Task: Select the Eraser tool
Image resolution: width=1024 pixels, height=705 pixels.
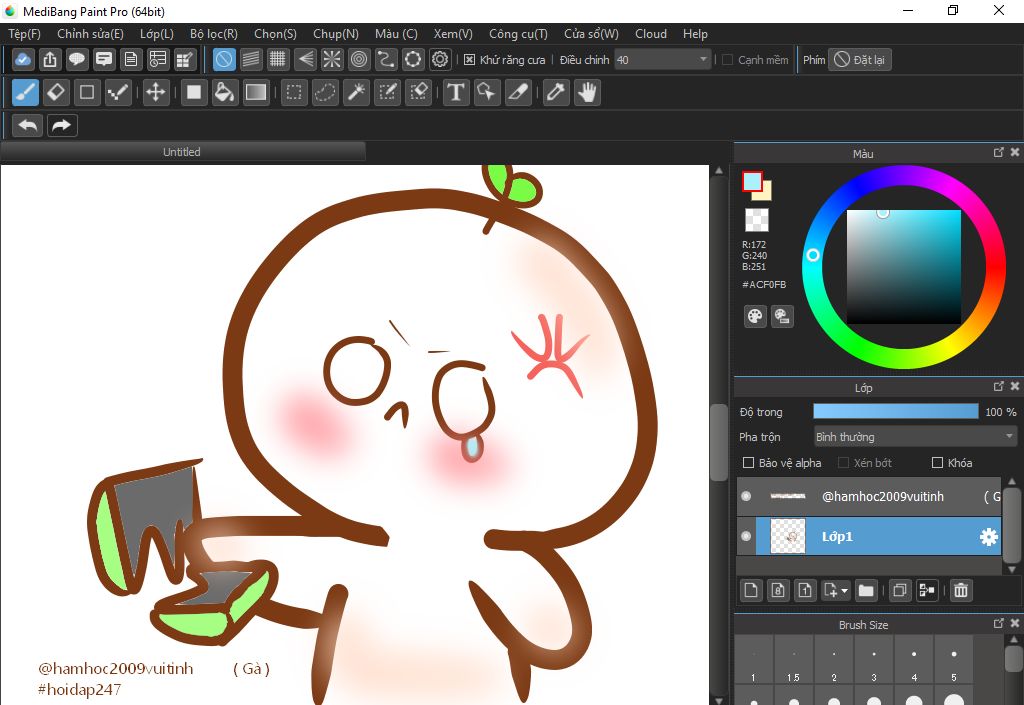Action: pyautogui.click(x=56, y=92)
